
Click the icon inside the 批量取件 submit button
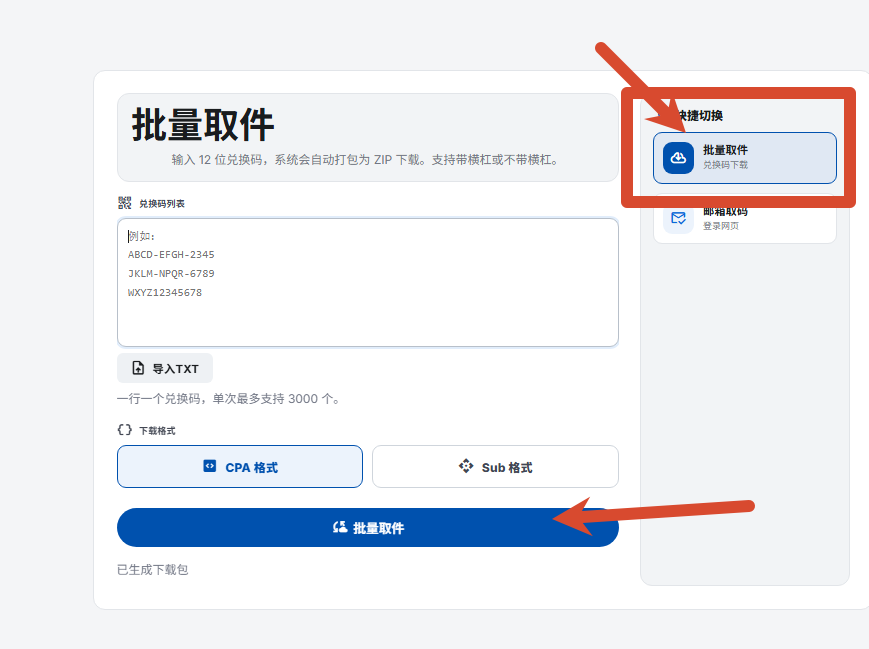pyautogui.click(x=340, y=527)
